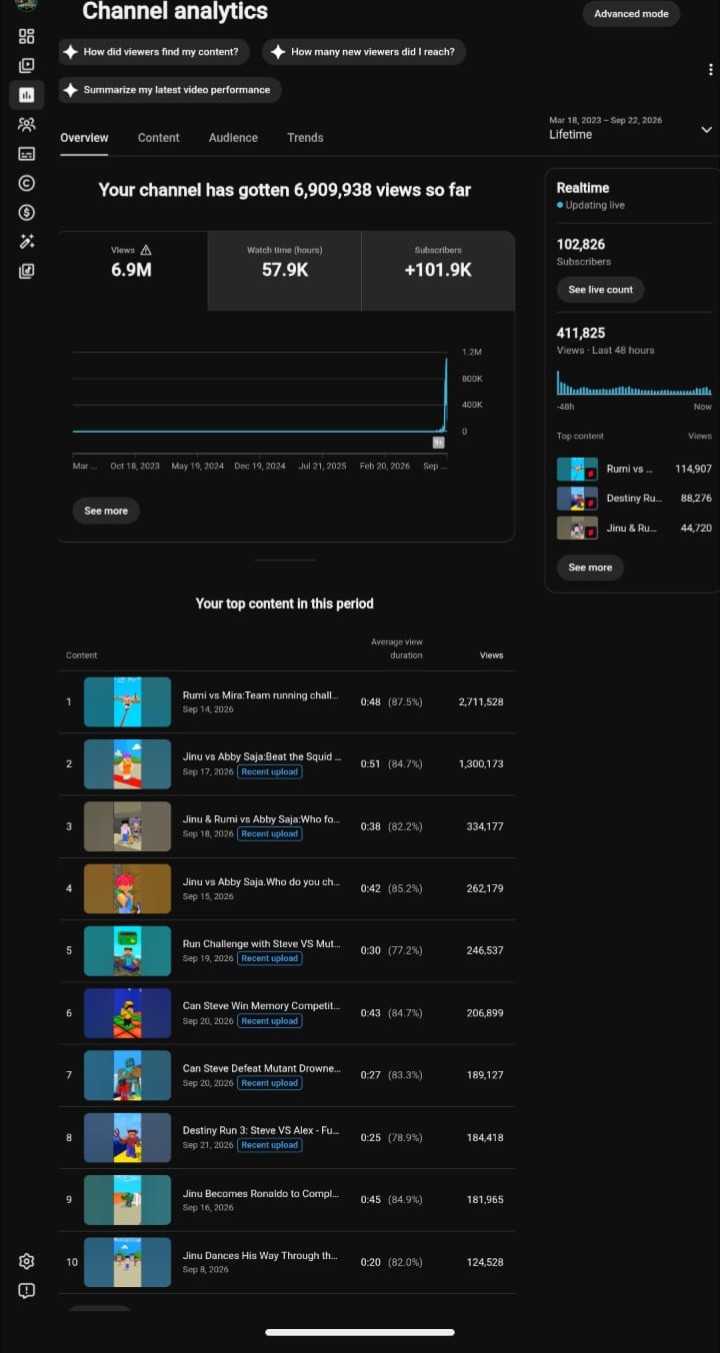Screen dimensions: 720x1353
Task: Click See more under the views chart
Action: pos(106,511)
